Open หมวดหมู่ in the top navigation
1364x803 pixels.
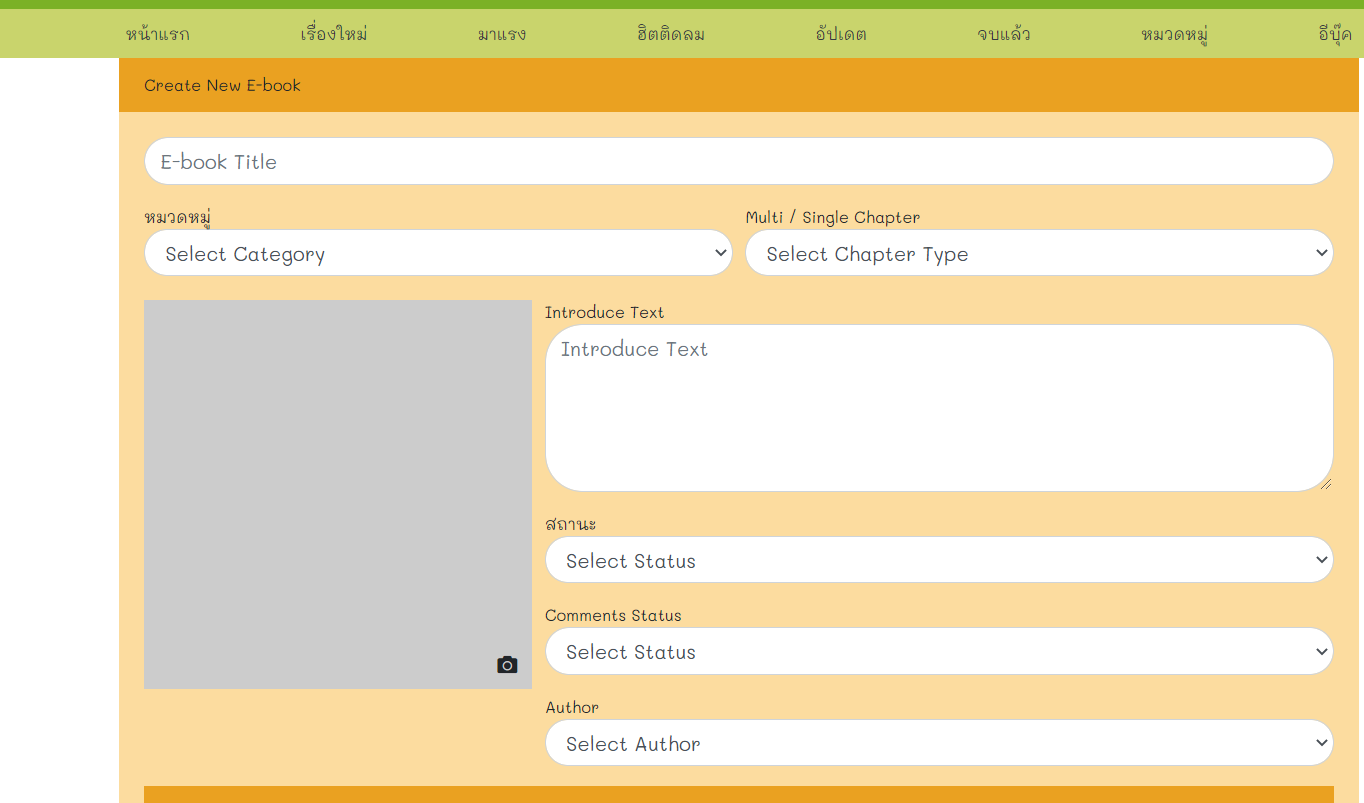tap(1175, 34)
